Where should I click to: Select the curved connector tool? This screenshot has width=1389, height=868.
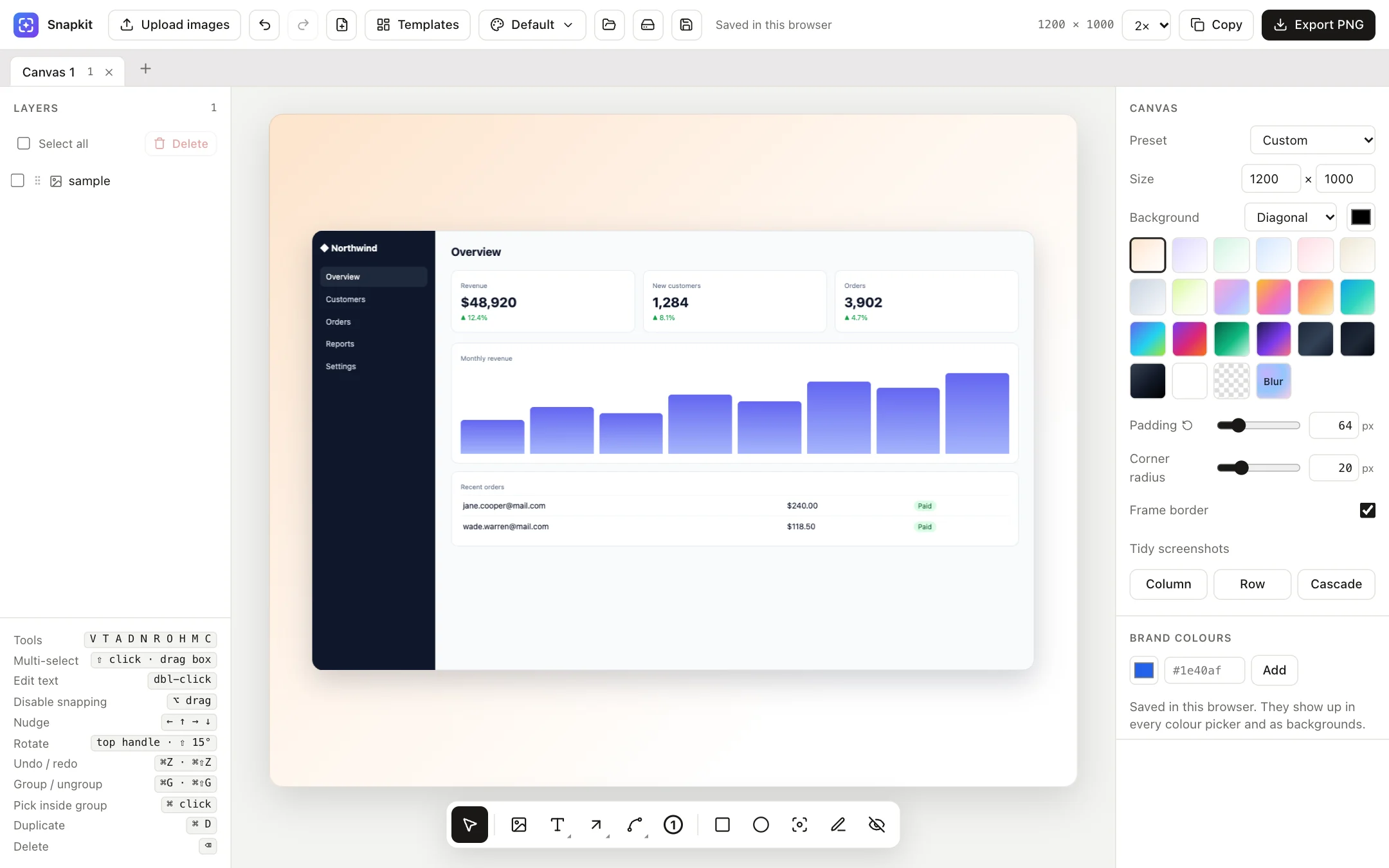tap(635, 824)
